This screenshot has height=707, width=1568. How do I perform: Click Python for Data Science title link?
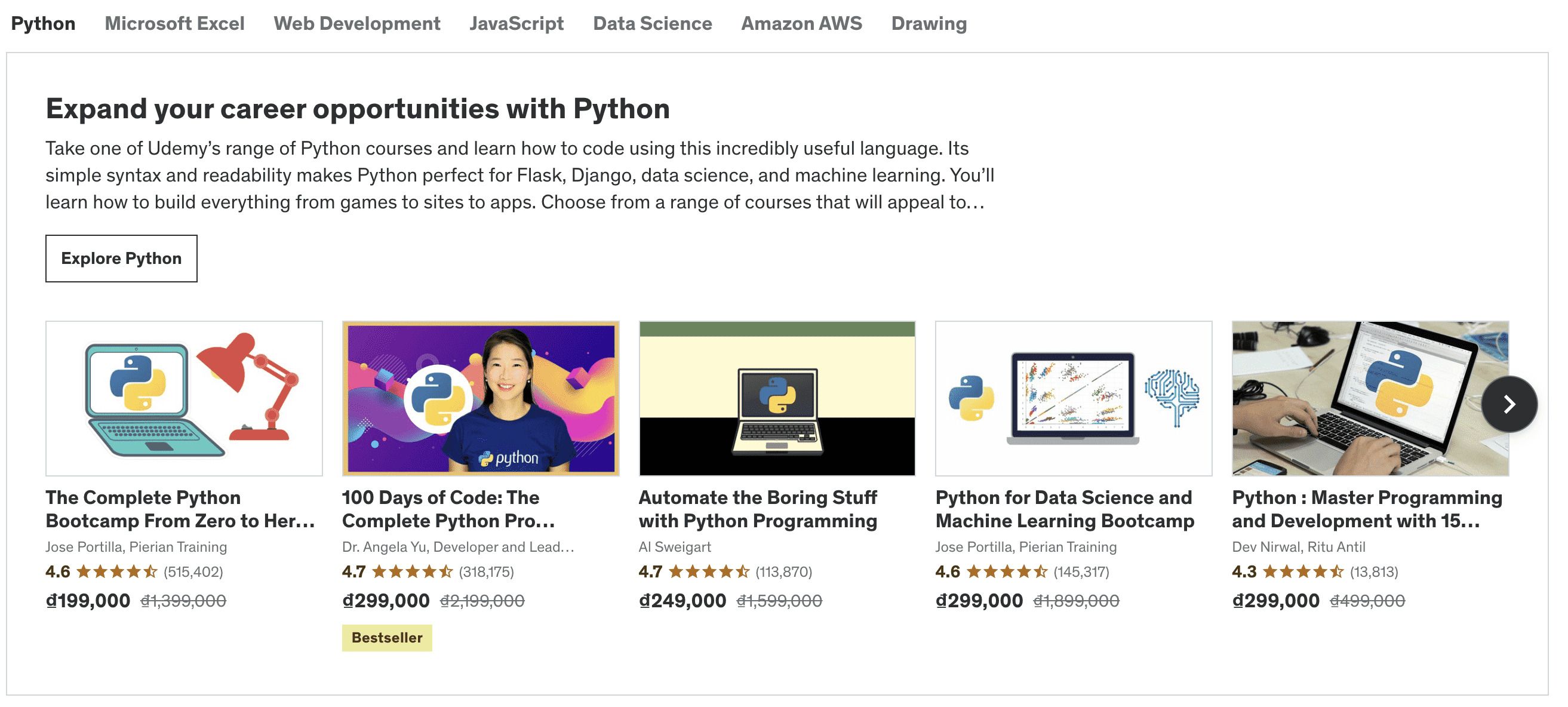(1065, 509)
